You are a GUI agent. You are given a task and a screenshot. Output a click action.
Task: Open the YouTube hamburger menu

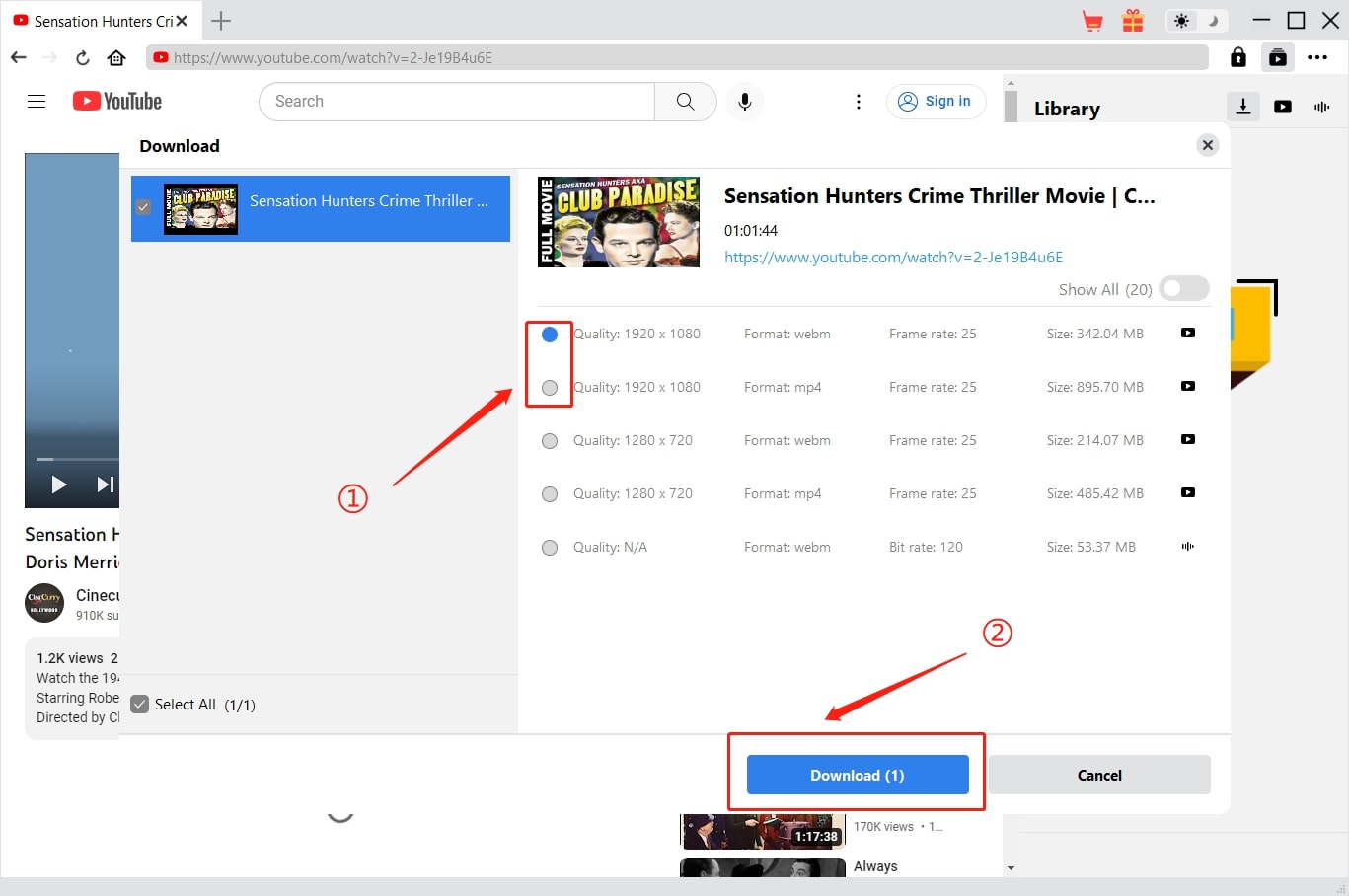37,101
